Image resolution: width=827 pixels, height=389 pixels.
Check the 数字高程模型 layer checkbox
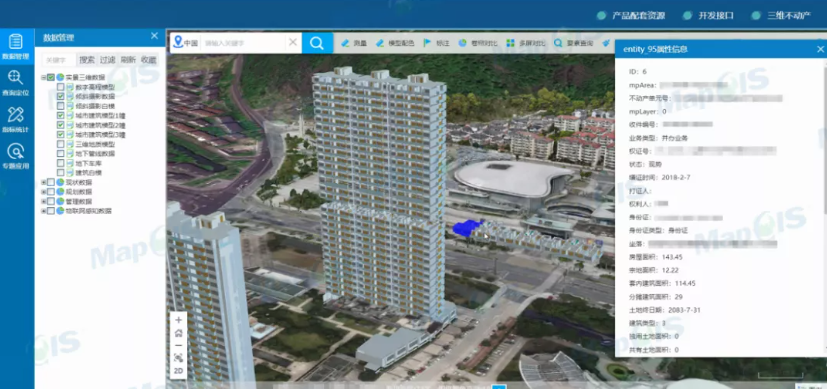(61, 87)
